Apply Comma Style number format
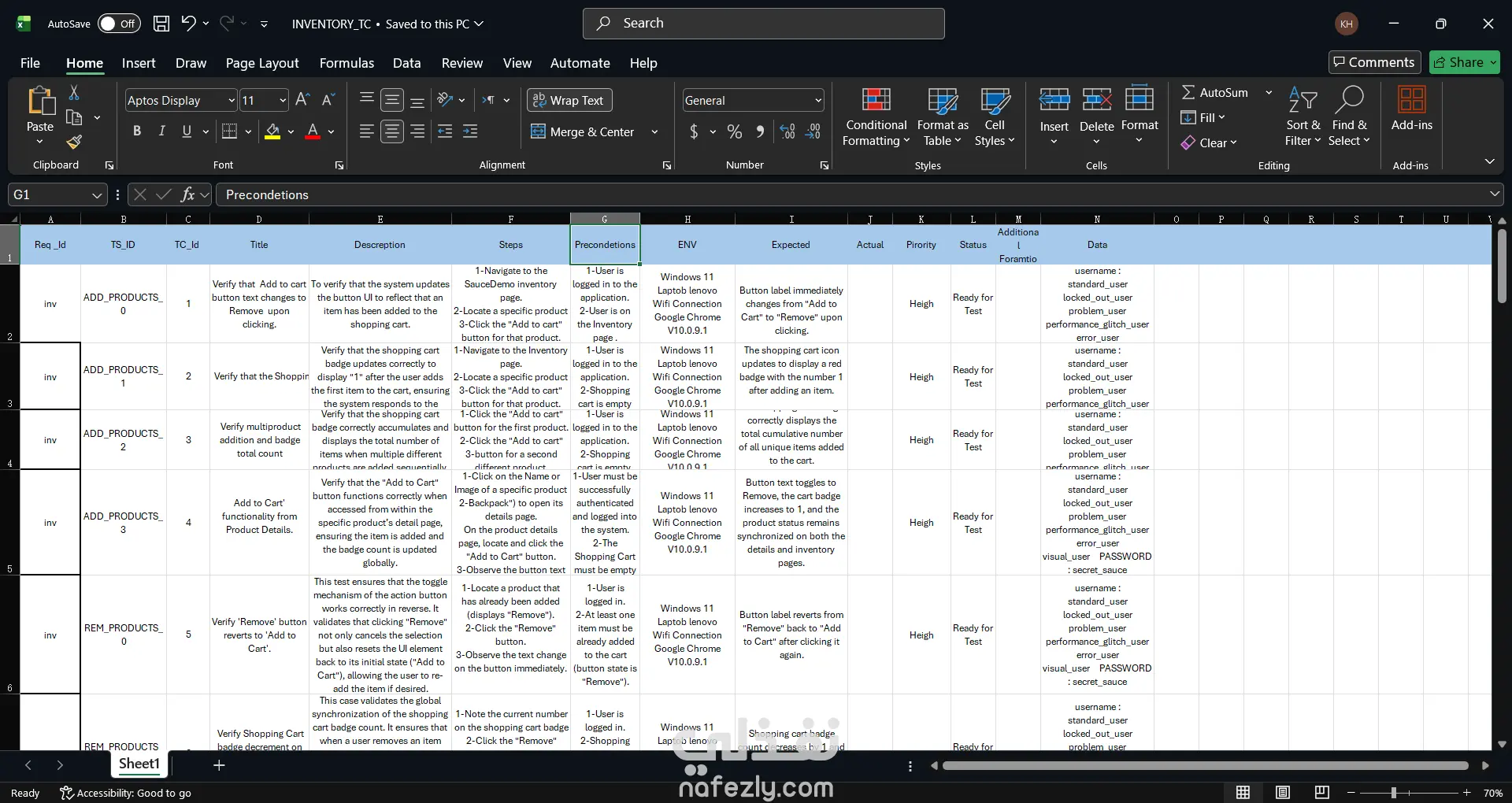Image resolution: width=1512 pixels, height=803 pixels. tap(760, 131)
